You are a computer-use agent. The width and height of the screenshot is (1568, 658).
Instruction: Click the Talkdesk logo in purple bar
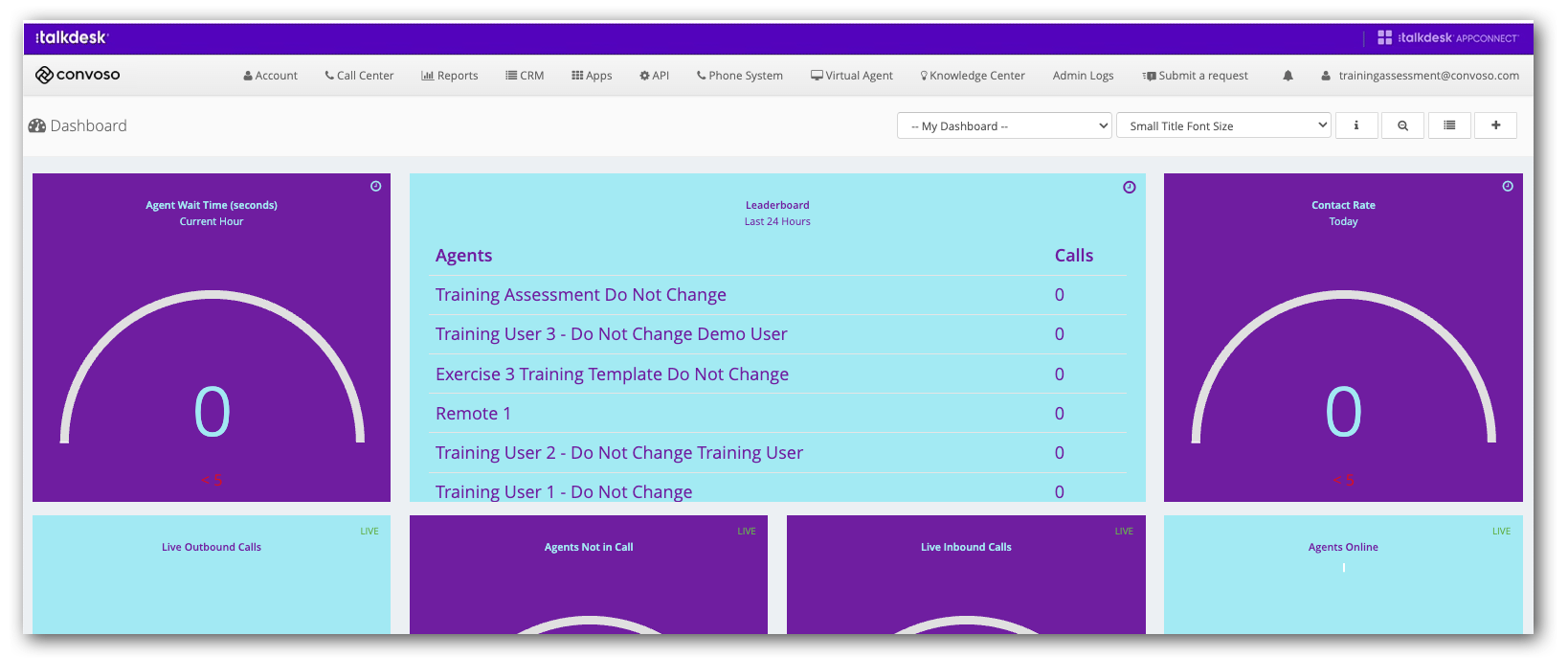tap(72, 37)
